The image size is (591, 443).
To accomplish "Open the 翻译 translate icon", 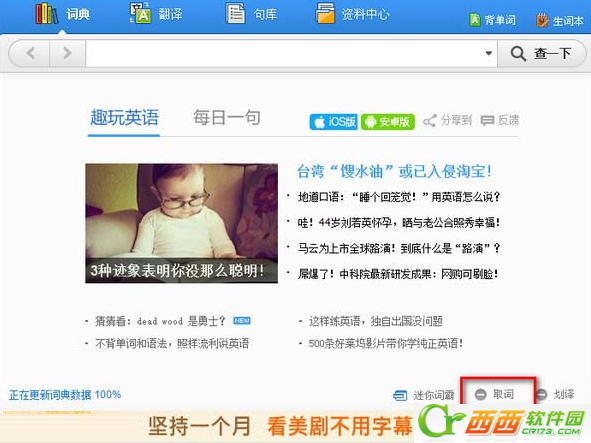I will tap(140, 13).
